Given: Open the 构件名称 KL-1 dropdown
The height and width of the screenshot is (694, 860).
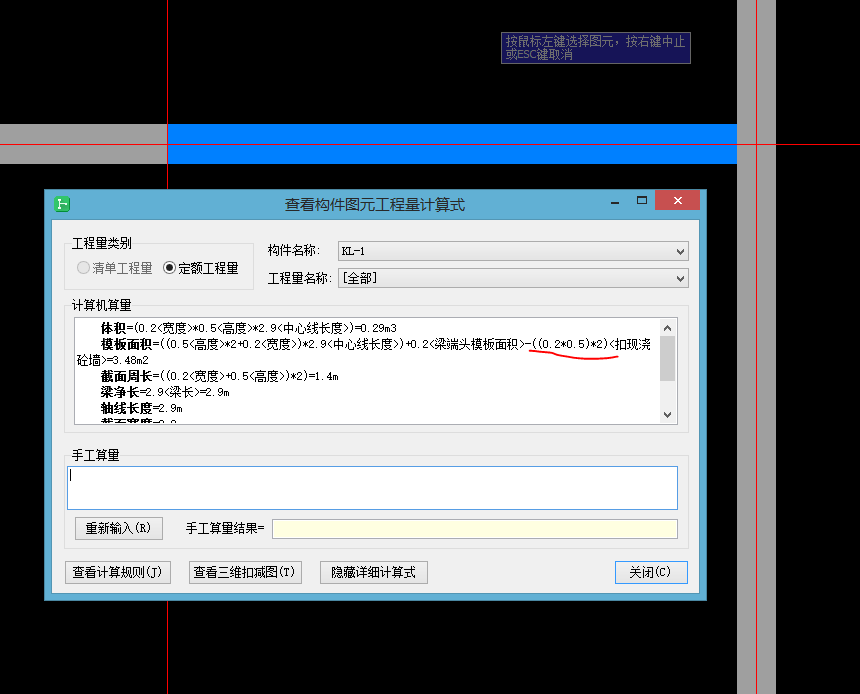Looking at the screenshot, I should click(x=513, y=251).
